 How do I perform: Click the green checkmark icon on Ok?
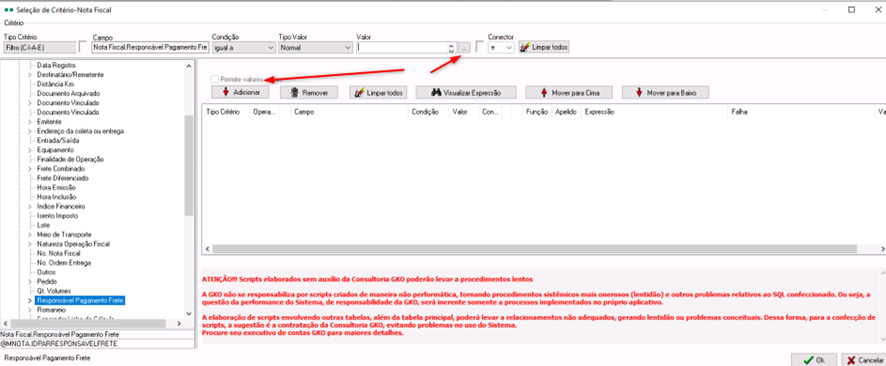tap(809, 359)
